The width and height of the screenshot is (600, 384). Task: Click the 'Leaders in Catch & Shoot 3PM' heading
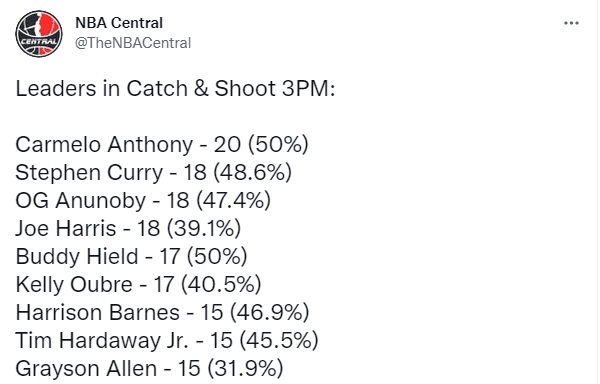[175, 89]
